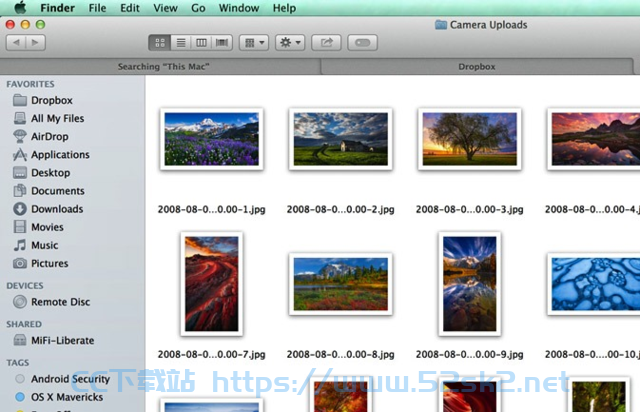
Task: Minimize the window with yellow button
Action: coord(25,24)
